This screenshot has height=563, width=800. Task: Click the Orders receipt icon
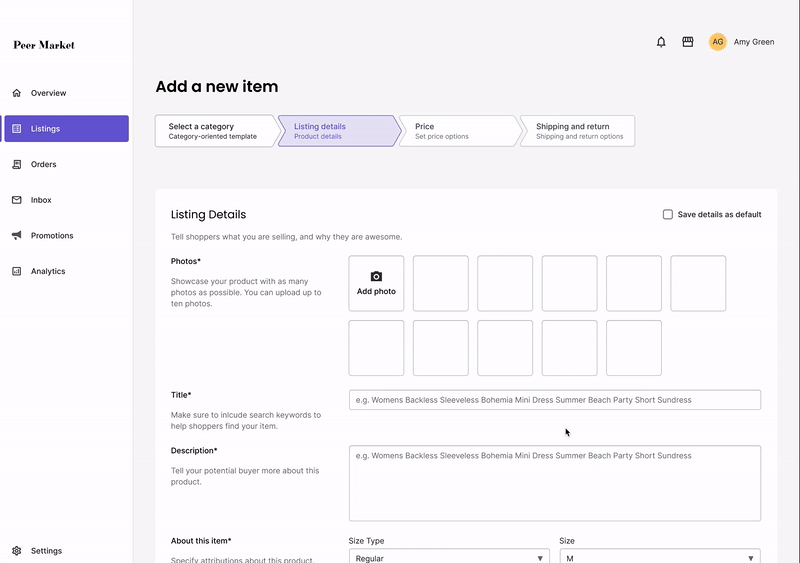[x=17, y=164]
